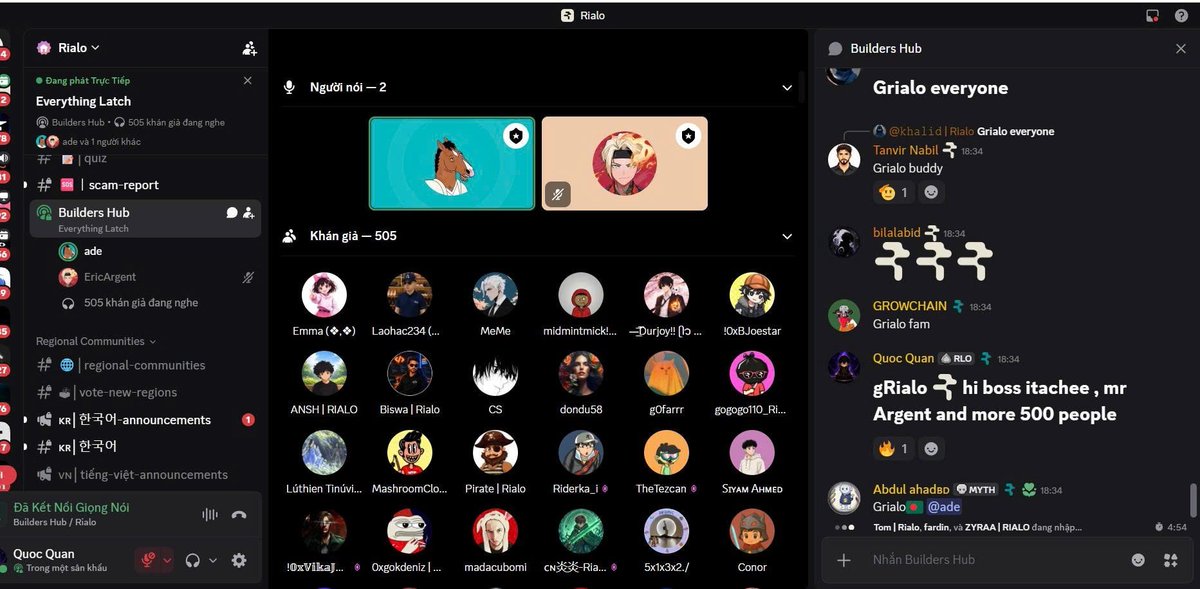Click the chat panel scrollbar thumb

coord(1192,500)
